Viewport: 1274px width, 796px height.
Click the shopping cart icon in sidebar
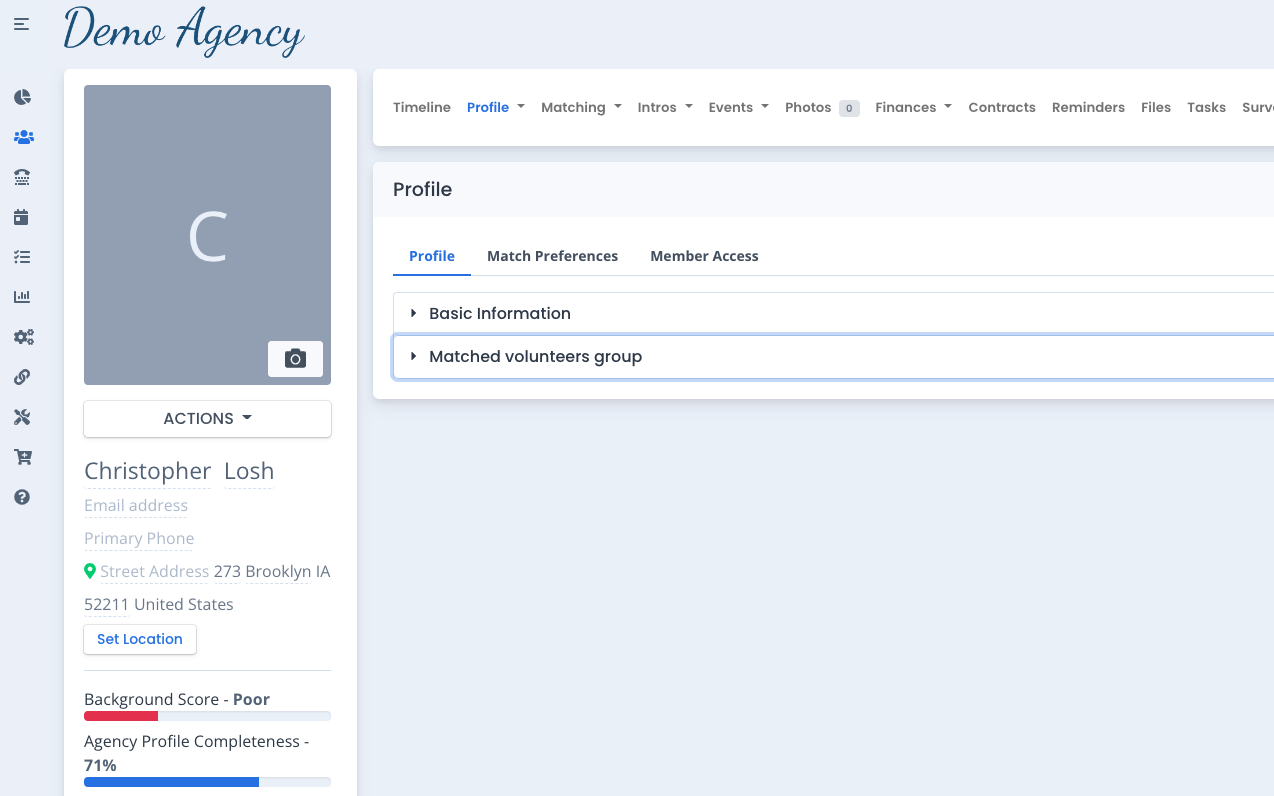pos(22,457)
